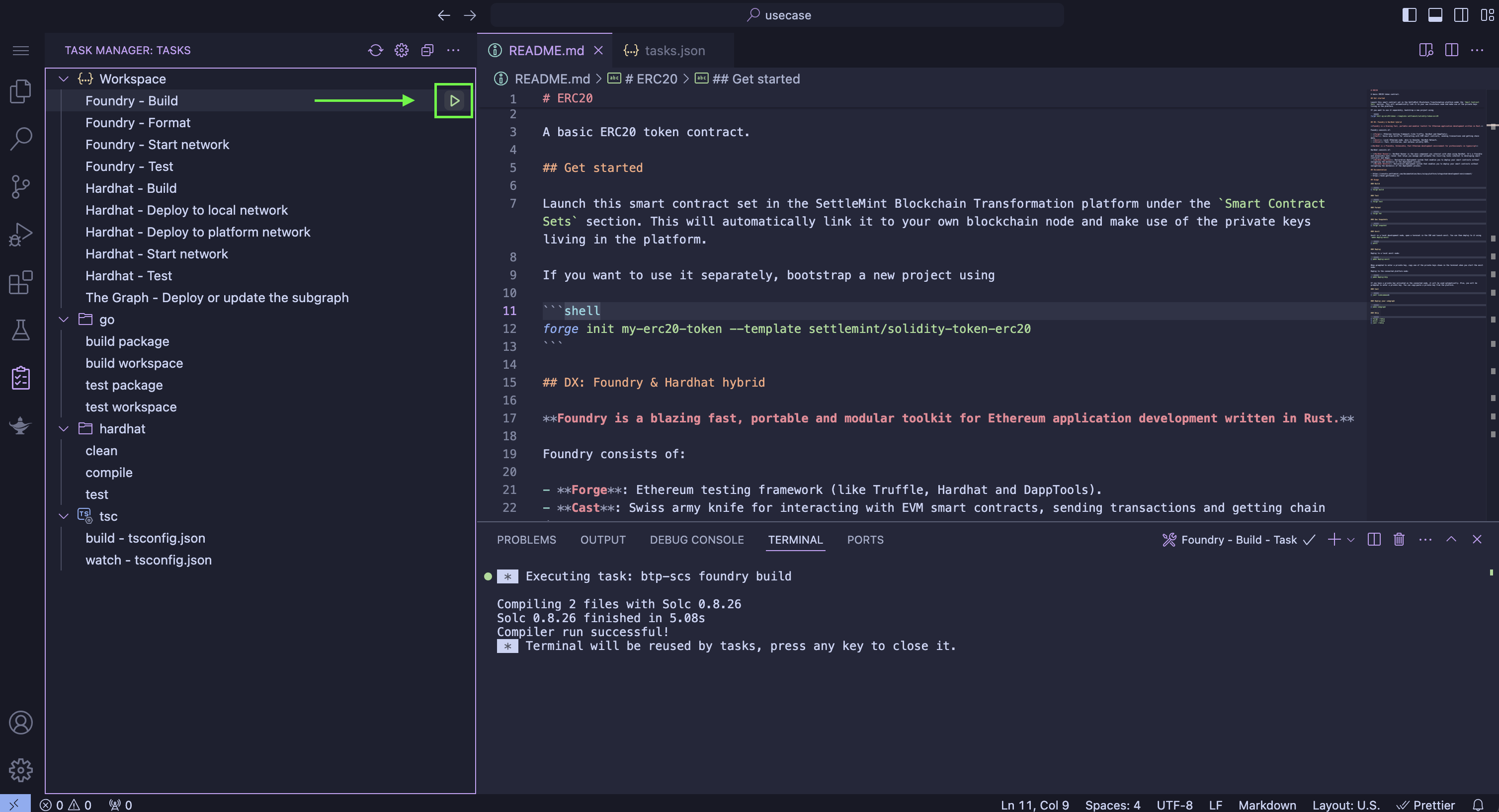Open the ## Get started breadcrumb
The image size is (1499, 812).
tap(748, 79)
